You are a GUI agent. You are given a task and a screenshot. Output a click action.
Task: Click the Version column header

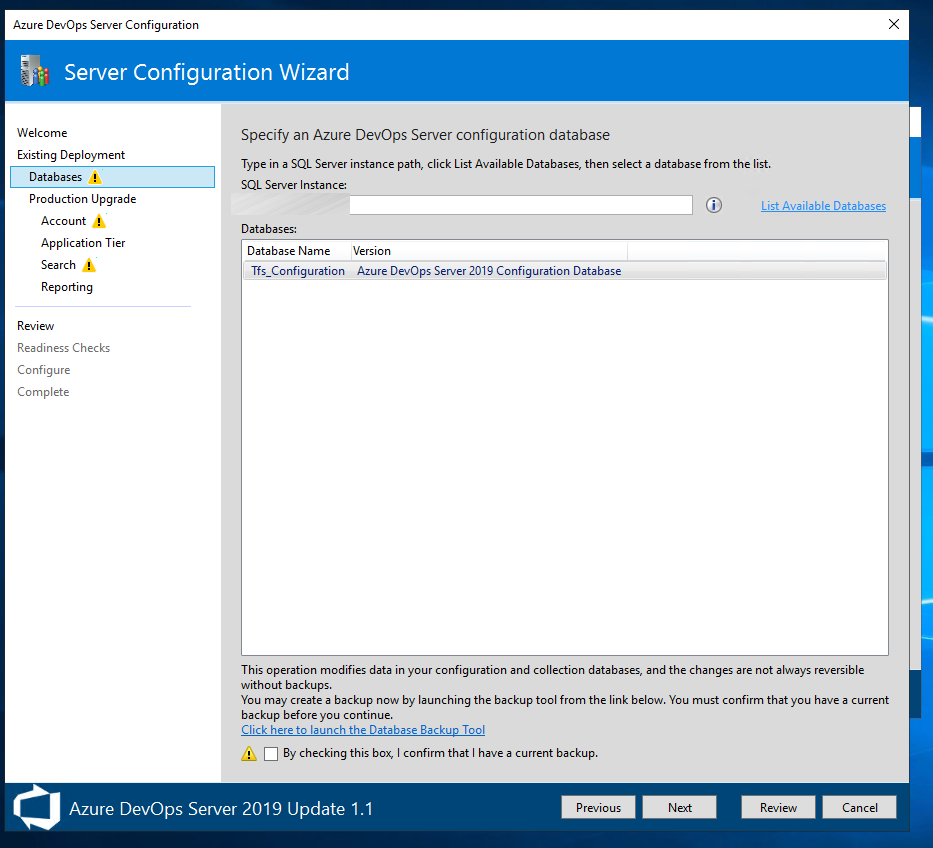click(x=489, y=251)
